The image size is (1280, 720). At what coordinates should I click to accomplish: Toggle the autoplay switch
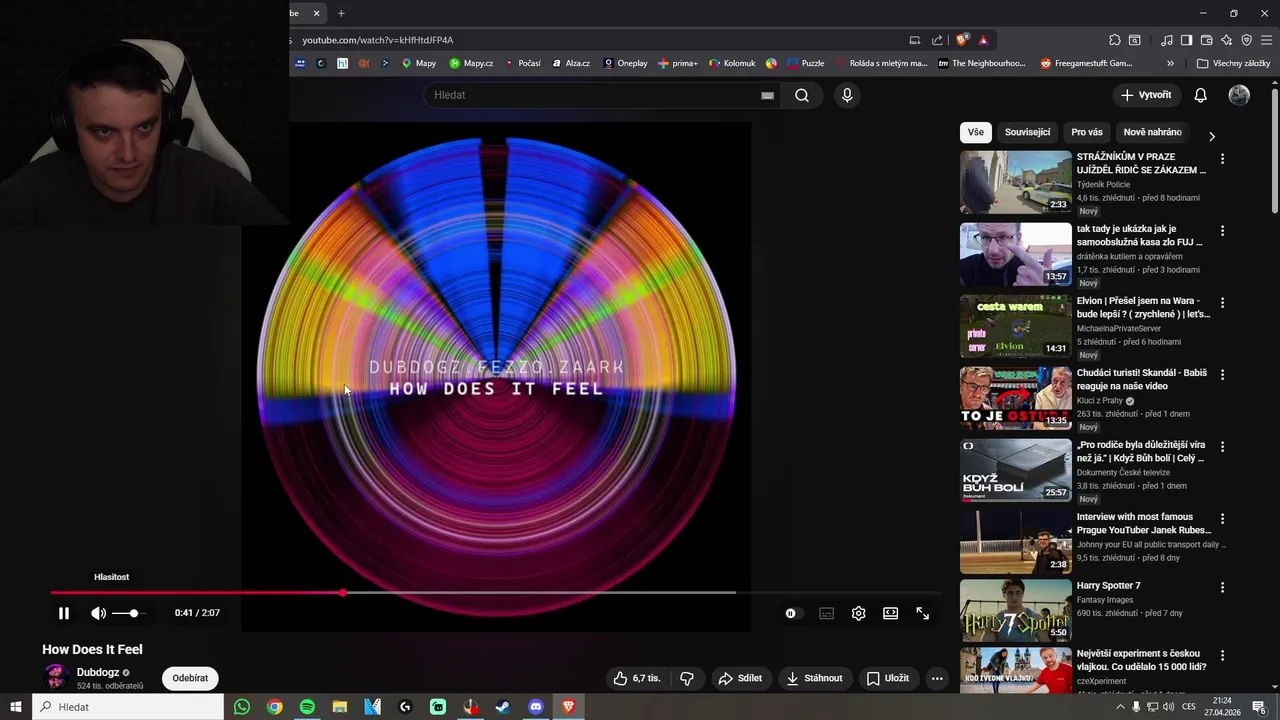[791, 613]
